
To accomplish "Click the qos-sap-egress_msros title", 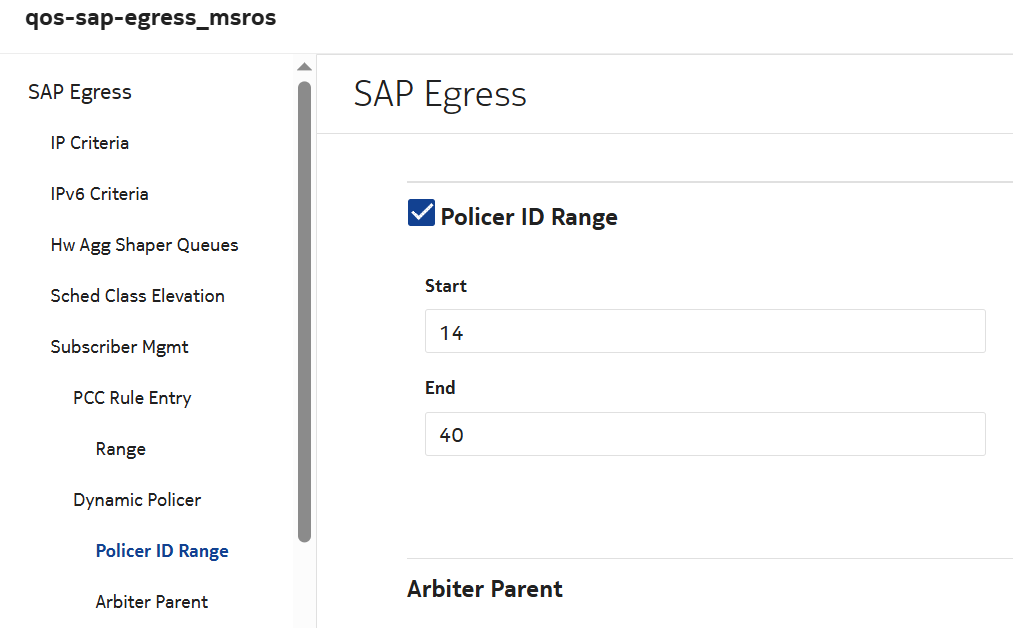I will [x=150, y=19].
